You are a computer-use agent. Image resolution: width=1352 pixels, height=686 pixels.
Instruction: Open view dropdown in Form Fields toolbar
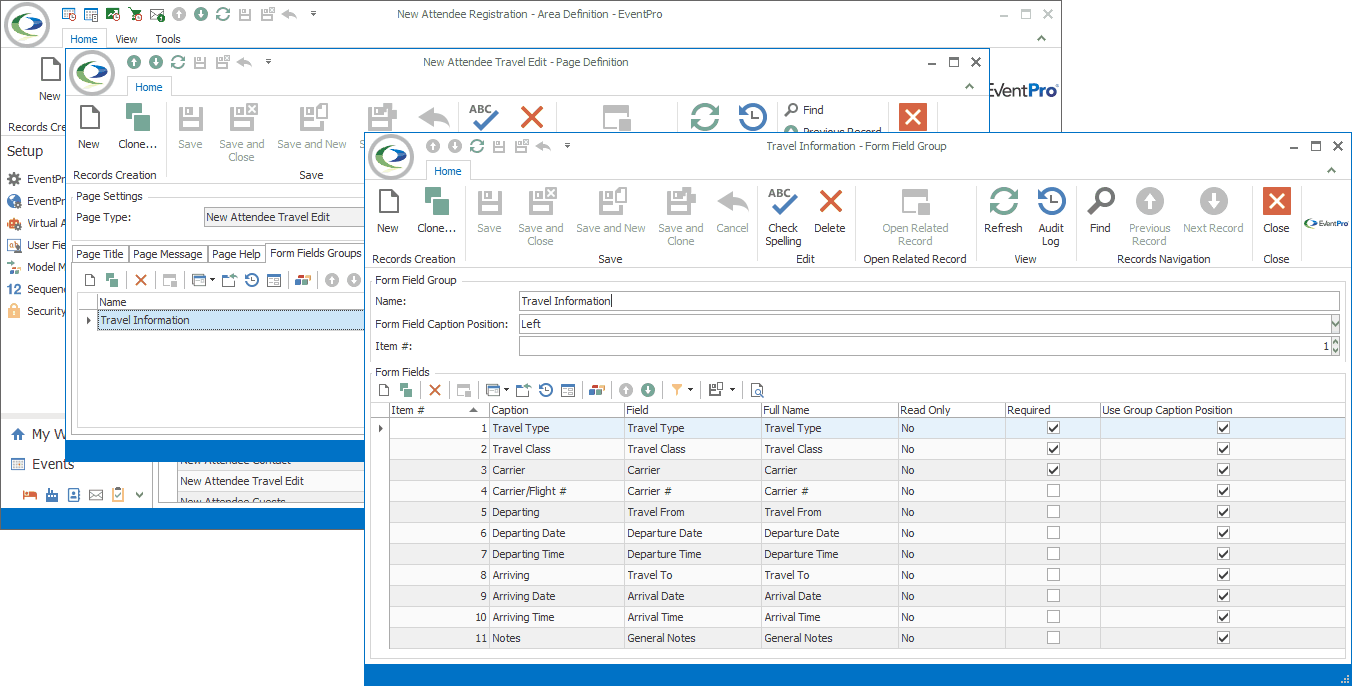(506, 390)
